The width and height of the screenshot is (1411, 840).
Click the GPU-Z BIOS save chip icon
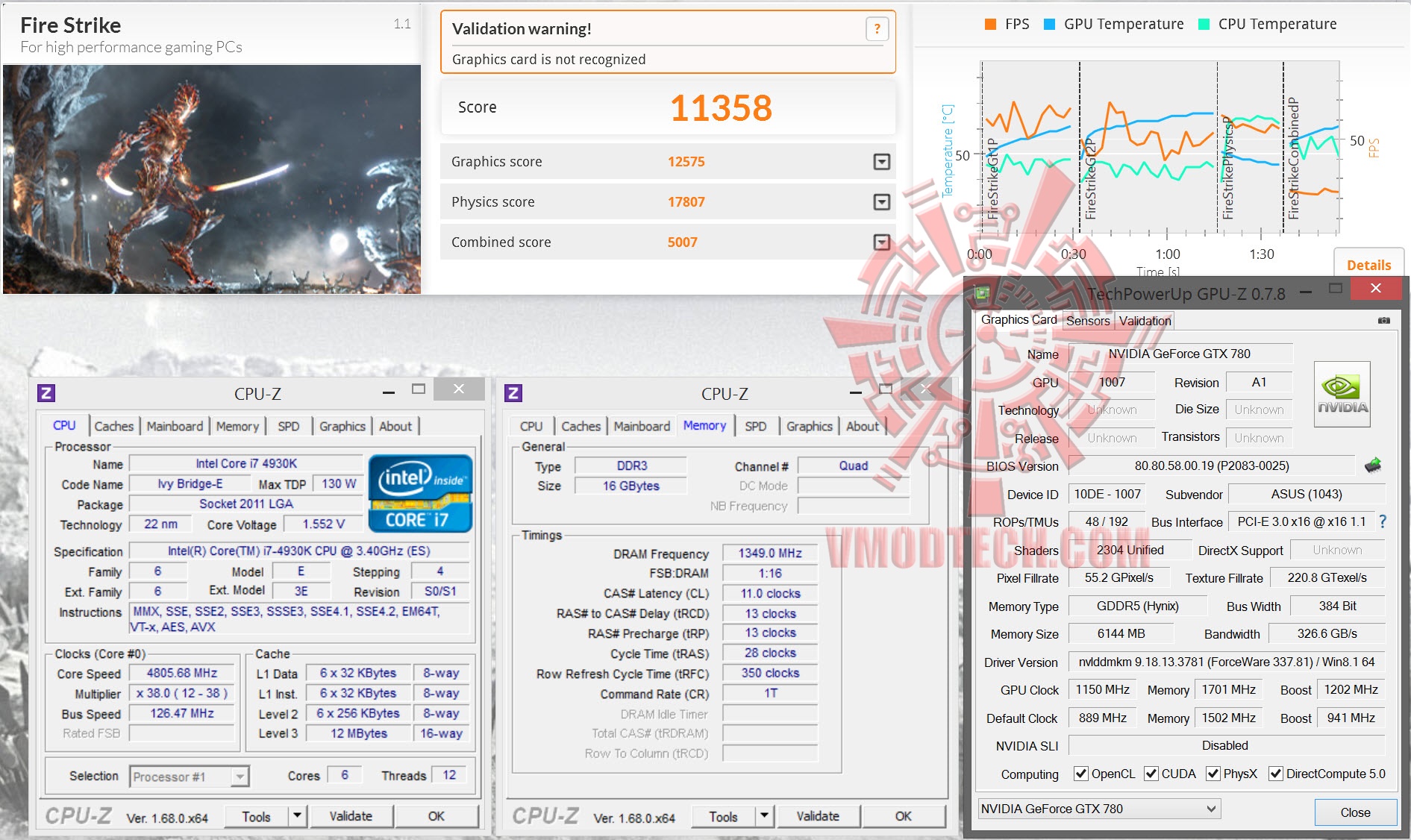(x=1373, y=466)
